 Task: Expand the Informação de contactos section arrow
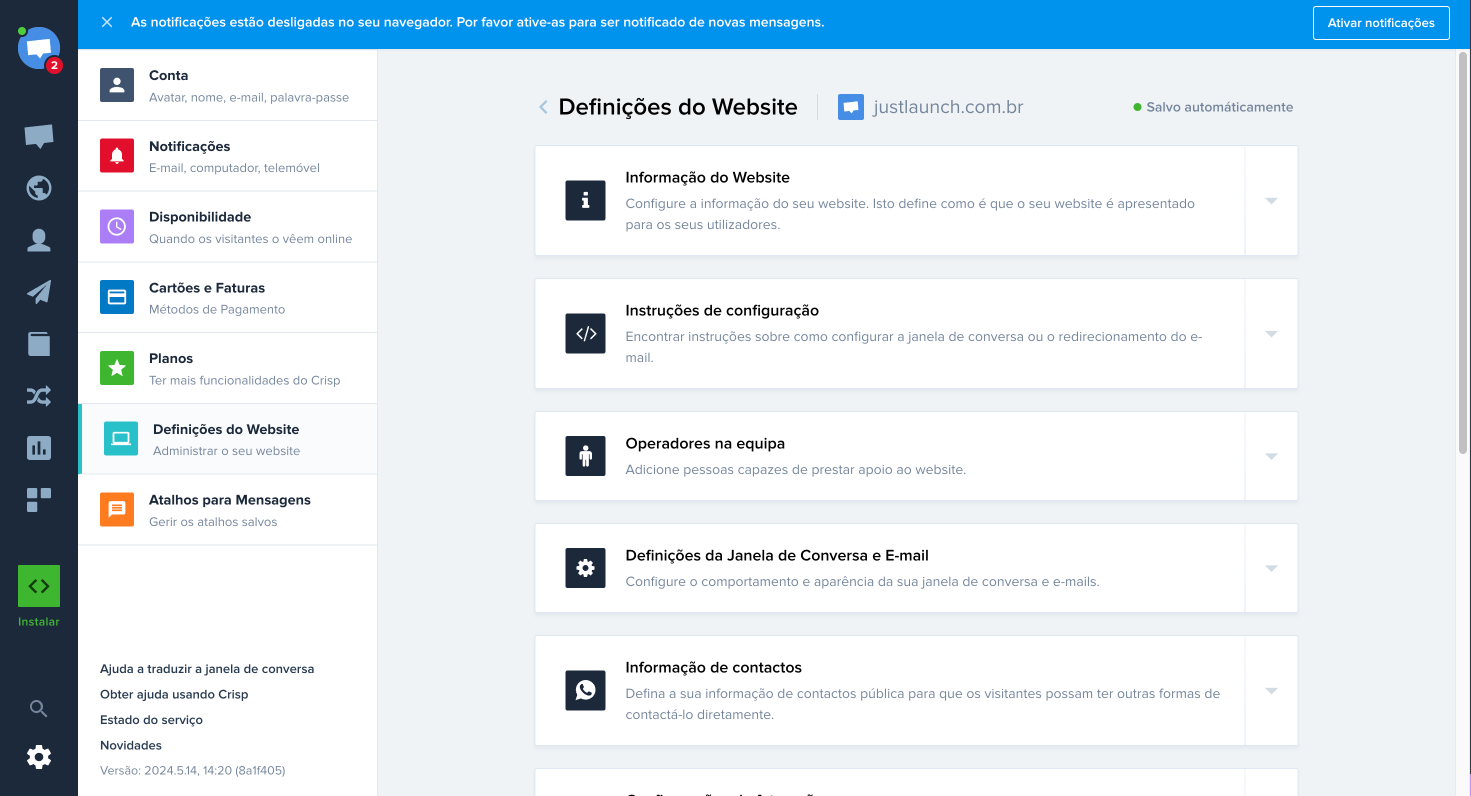coord(1271,691)
